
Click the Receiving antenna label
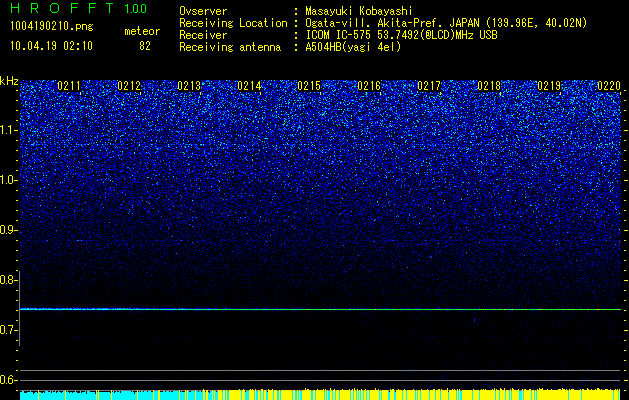click(230, 47)
